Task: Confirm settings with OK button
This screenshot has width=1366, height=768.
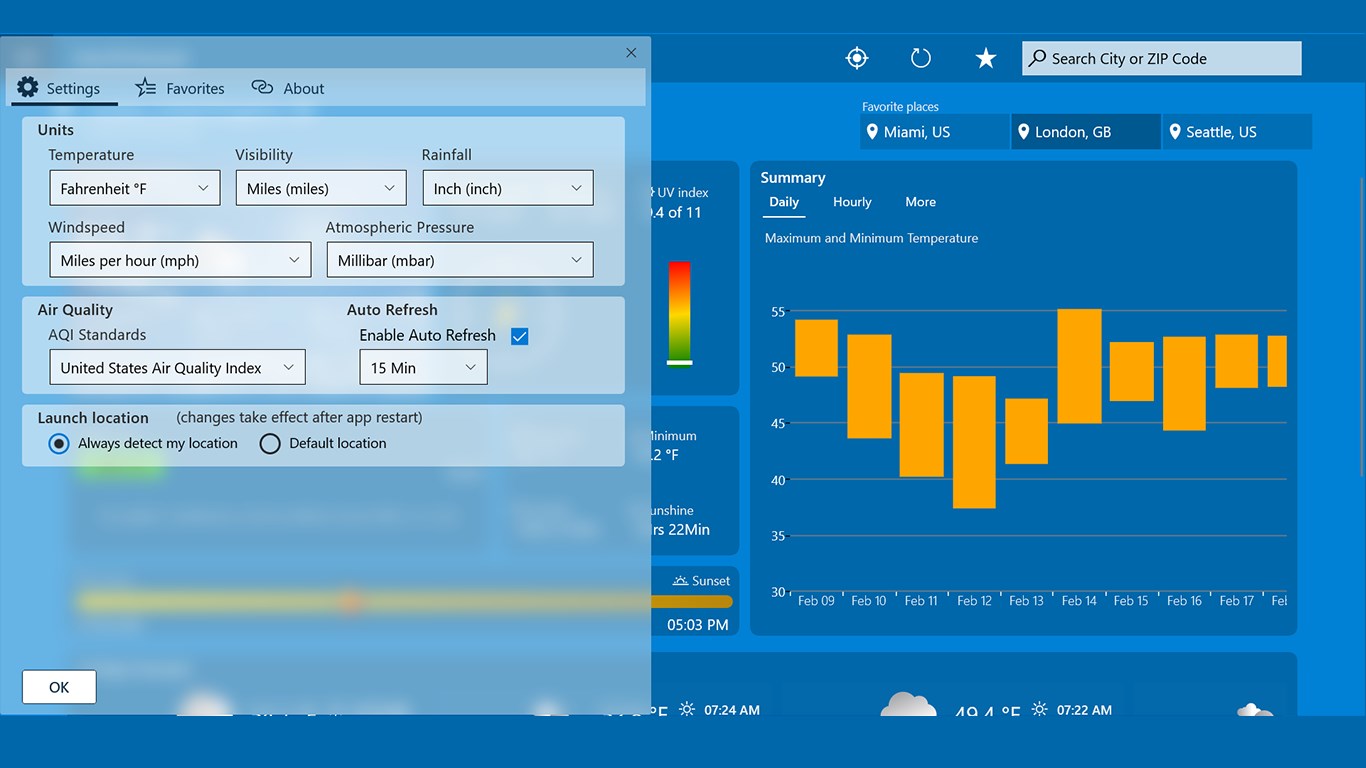Action: click(58, 687)
